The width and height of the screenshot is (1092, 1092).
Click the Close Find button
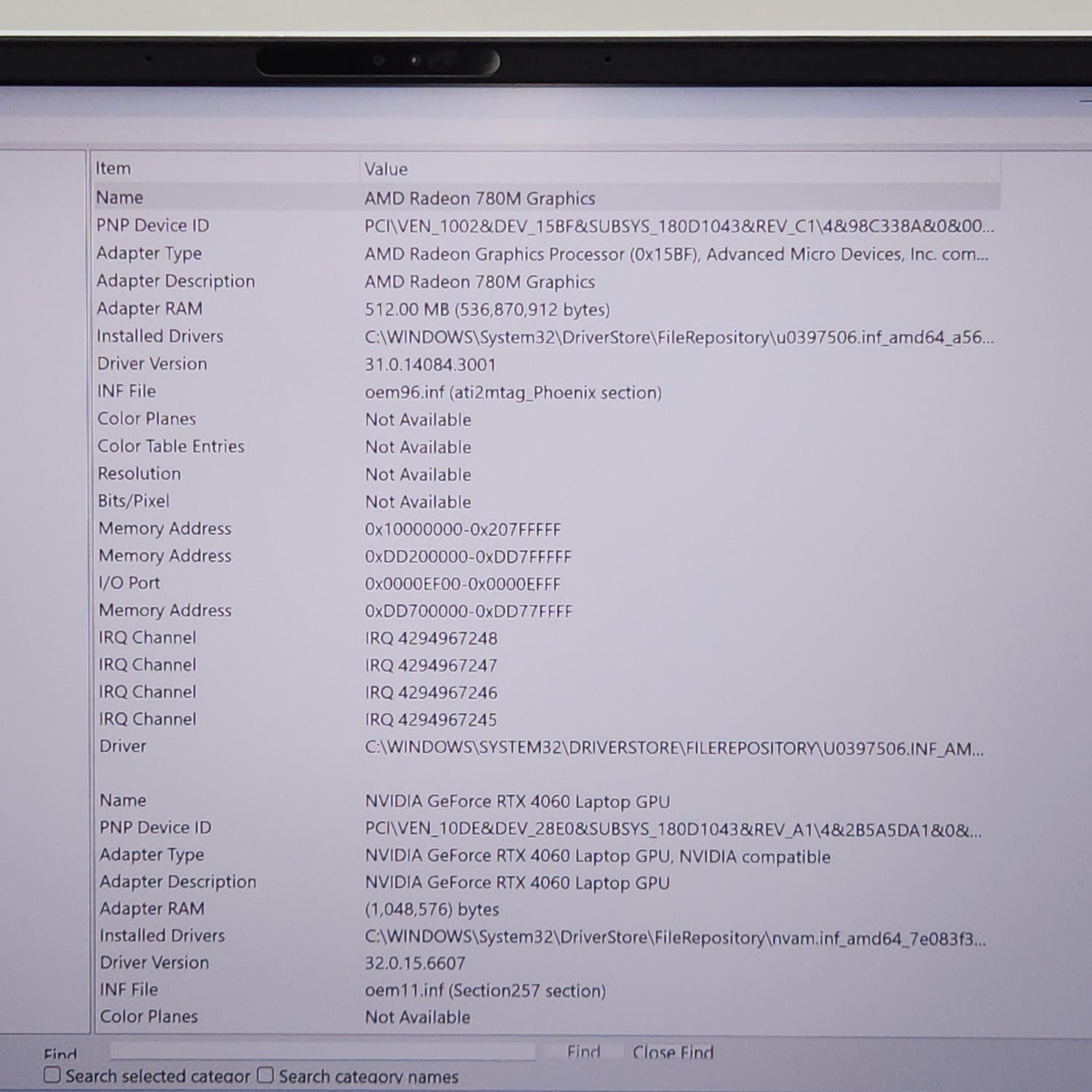(x=672, y=1053)
